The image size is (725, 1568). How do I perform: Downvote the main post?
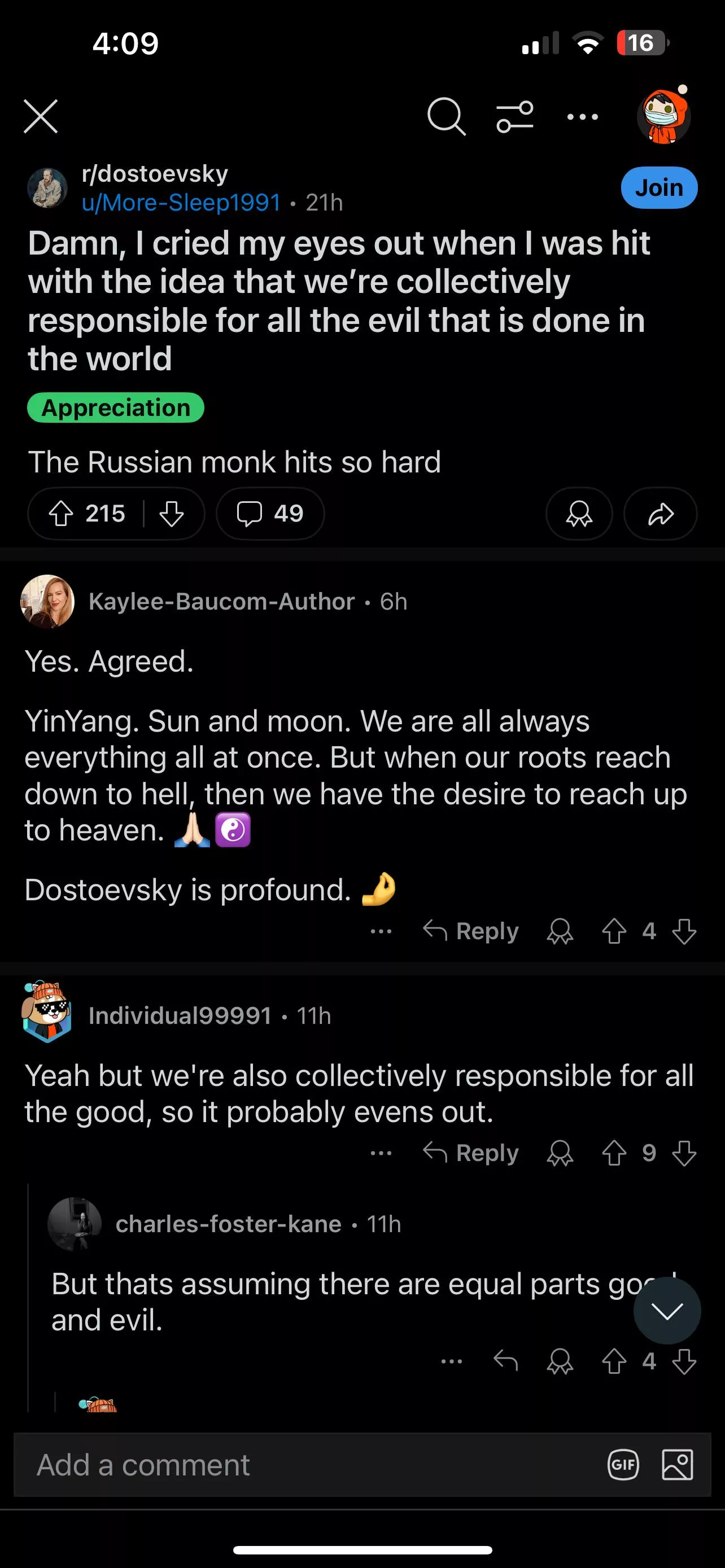click(x=172, y=514)
